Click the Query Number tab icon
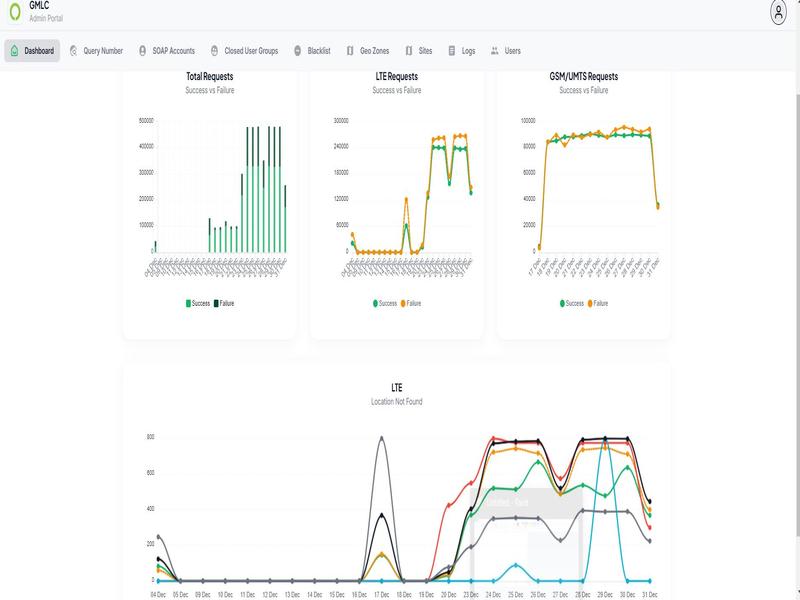Image resolution: width=800 pixels, height=600 pixels. (74, 50)
